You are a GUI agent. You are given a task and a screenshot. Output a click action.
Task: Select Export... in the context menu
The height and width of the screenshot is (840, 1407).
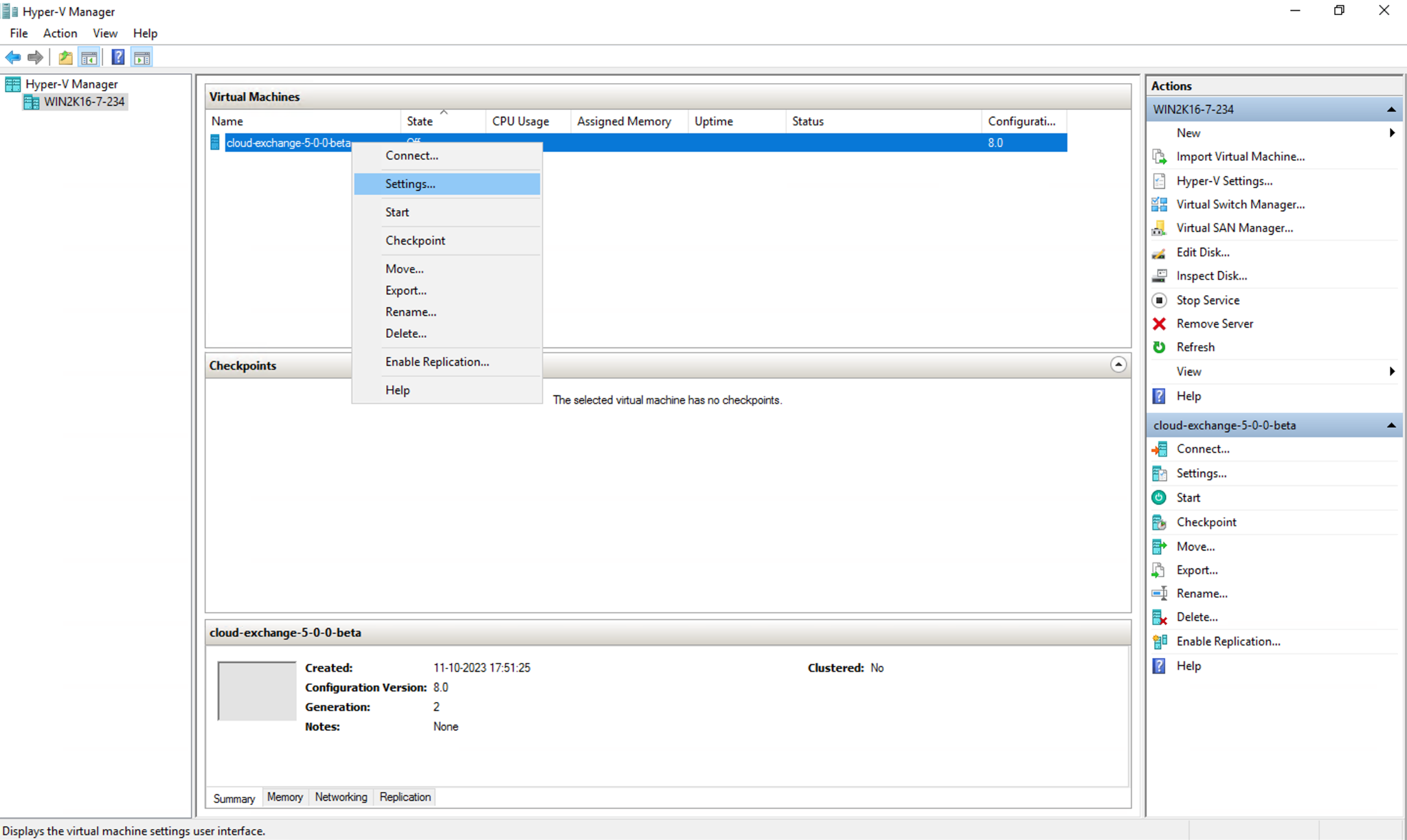(x=447, y=290)
